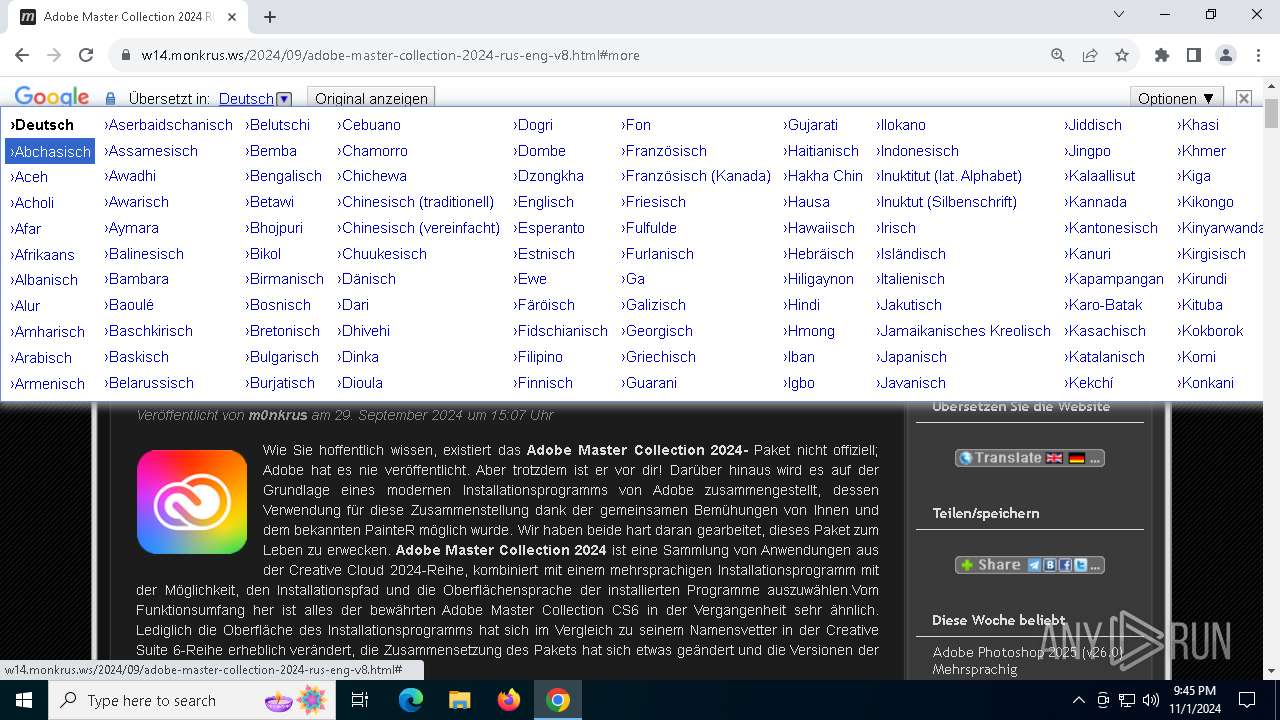Viewport: 1280px width, 720px height.
Task: Select Khmer language entry
Action: click(1202, 151)
